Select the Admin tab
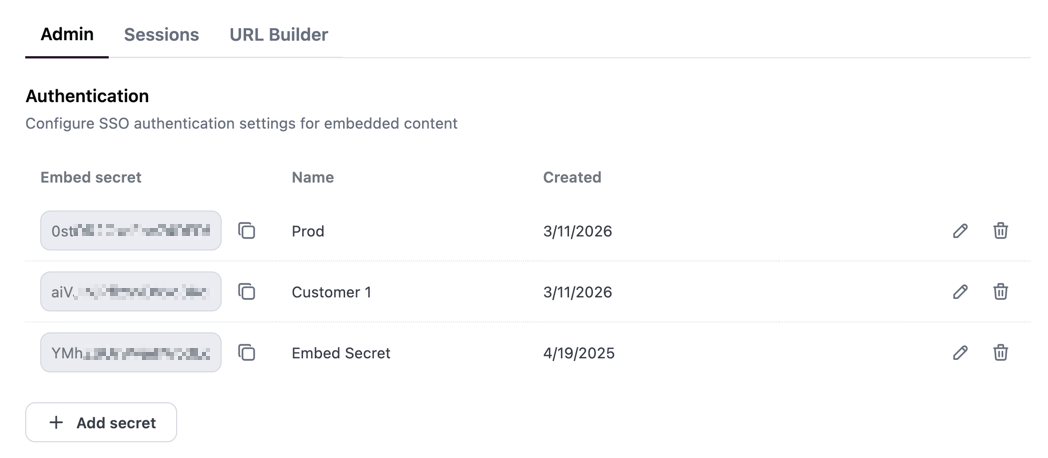This screenshot has height=458, width=1048. 67,34
